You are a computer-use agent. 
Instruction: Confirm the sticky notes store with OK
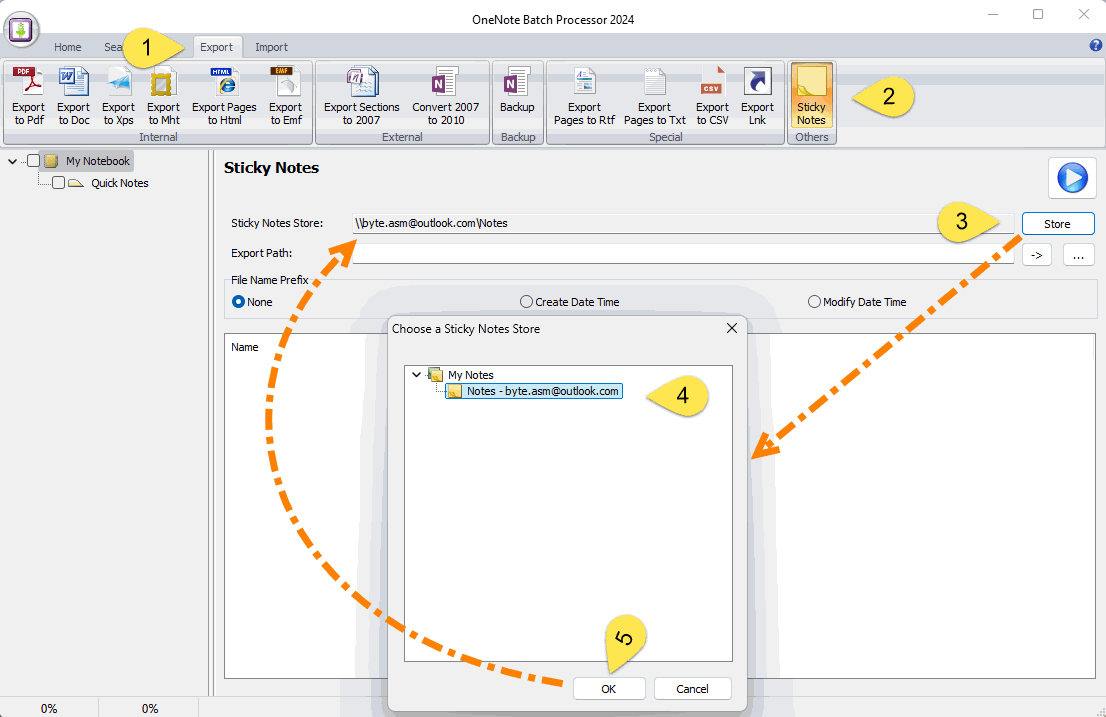(608, 688)
